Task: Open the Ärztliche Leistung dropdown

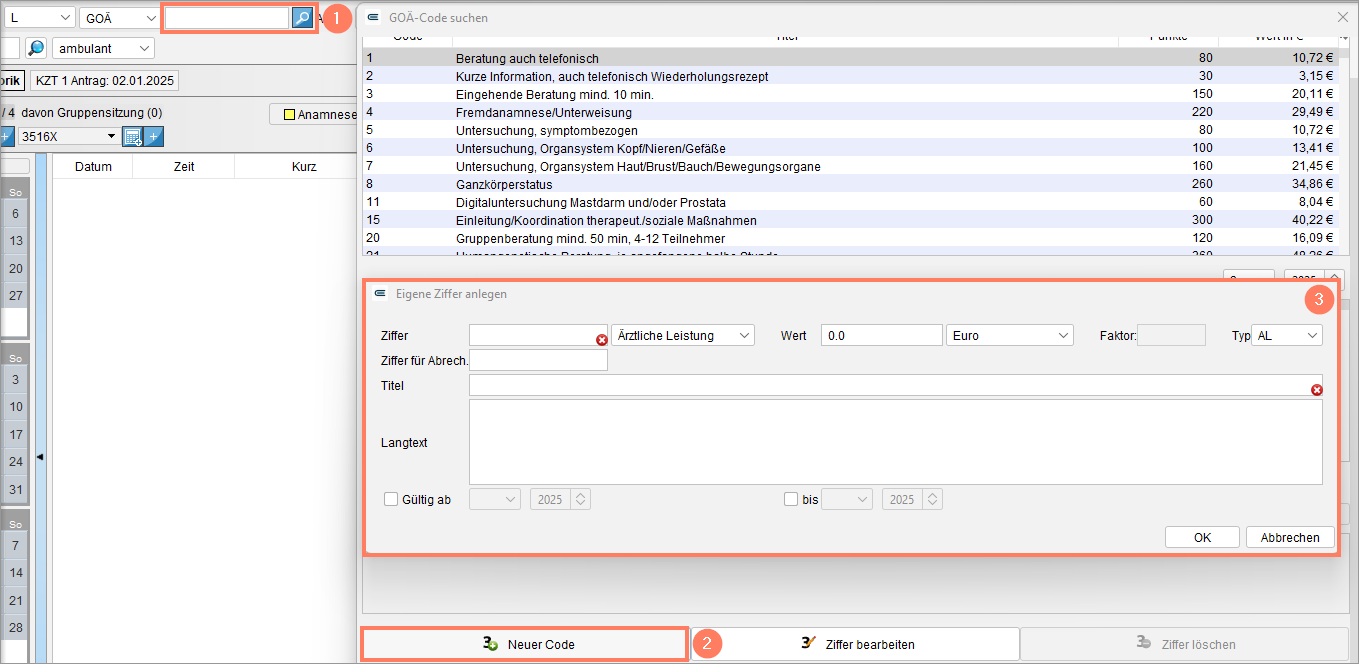Action: (684, 336)
